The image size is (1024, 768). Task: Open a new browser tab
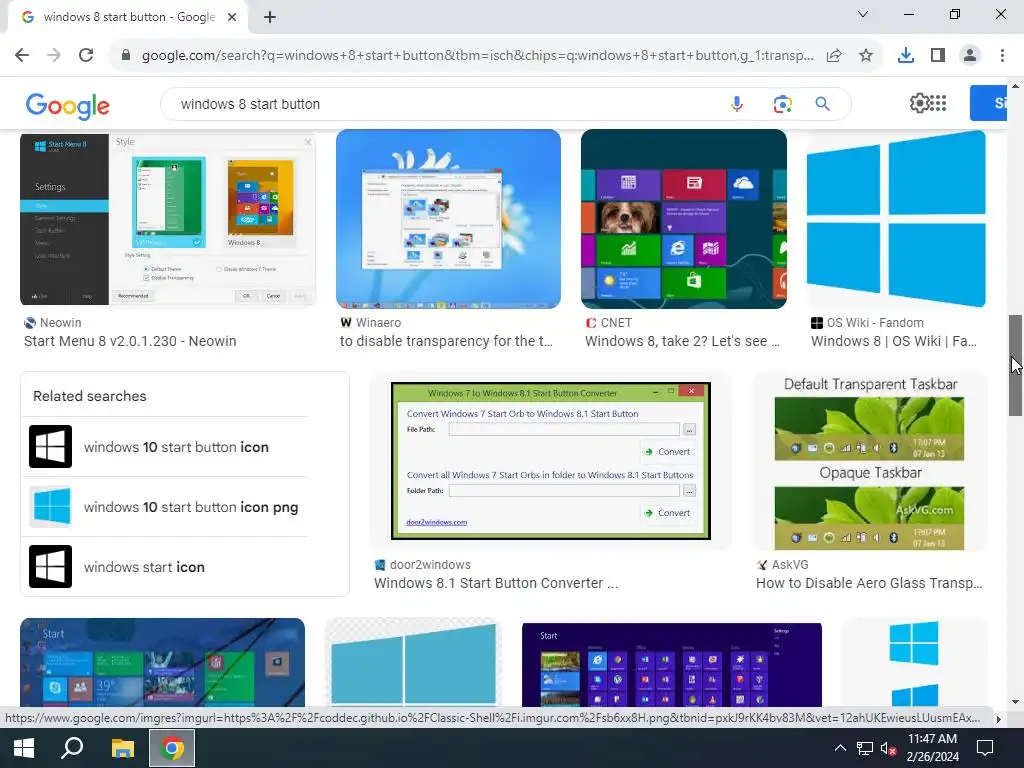(x=270, y=17)
